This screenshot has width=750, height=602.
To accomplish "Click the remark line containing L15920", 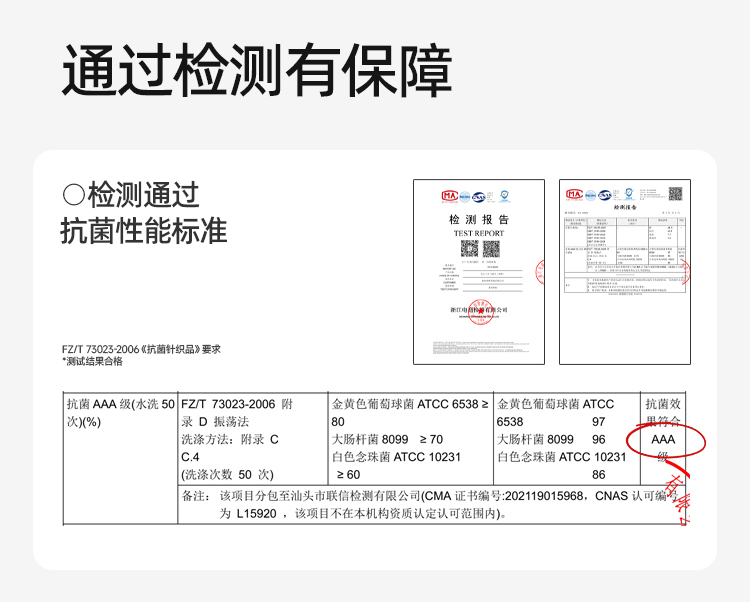I will 363,514.
